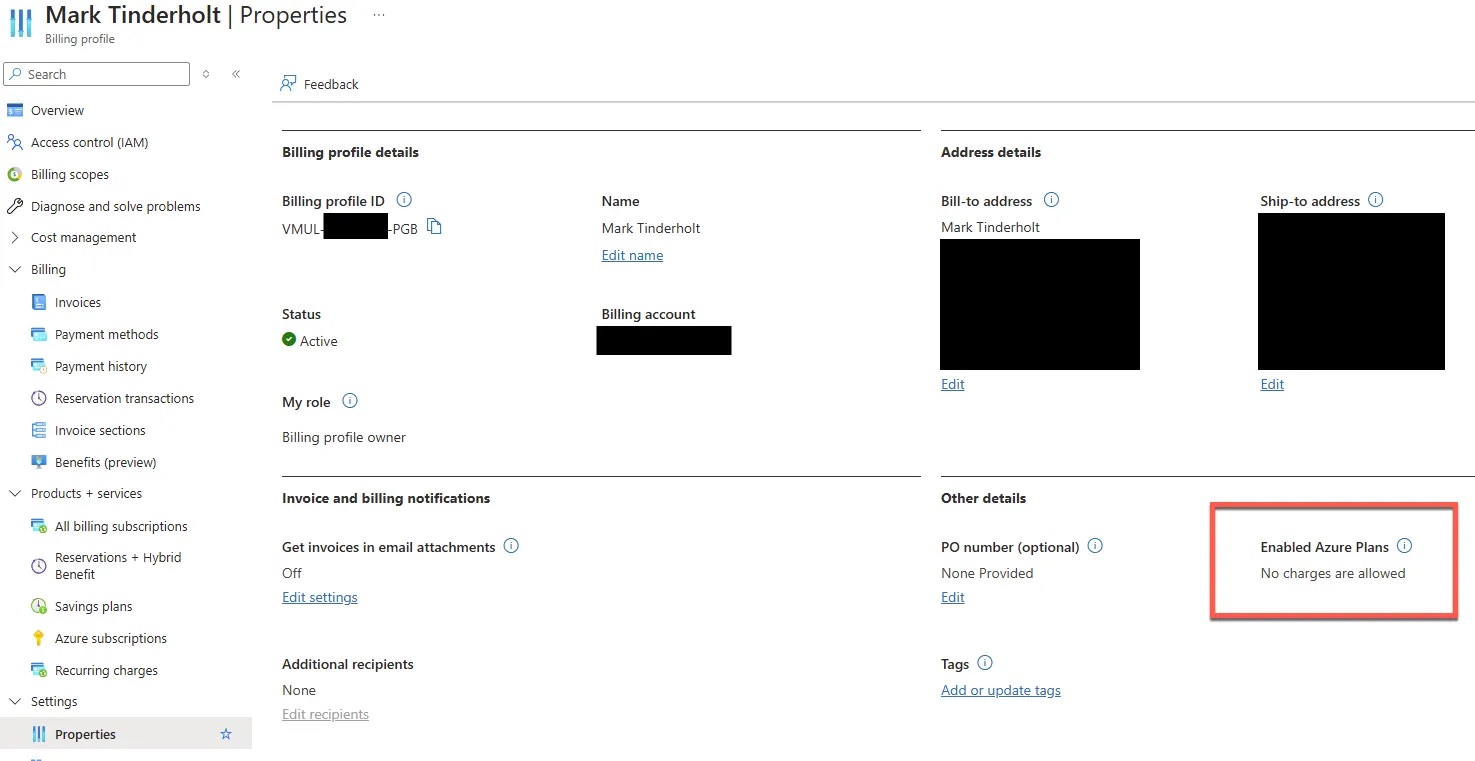Collapse the Products + services section

tap(15, 494)
